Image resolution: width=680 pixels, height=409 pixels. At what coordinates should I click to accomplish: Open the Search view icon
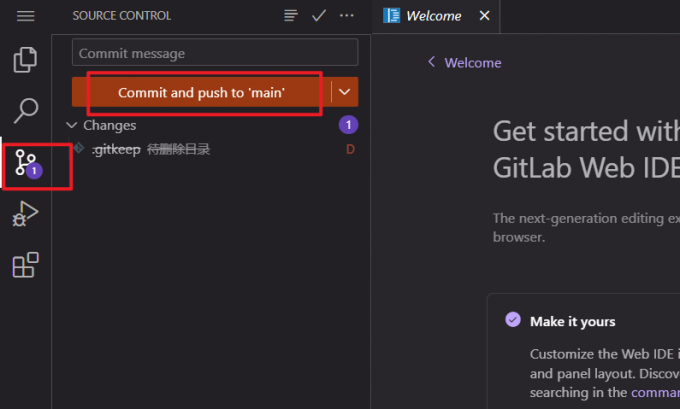click(x=26, y=111)
